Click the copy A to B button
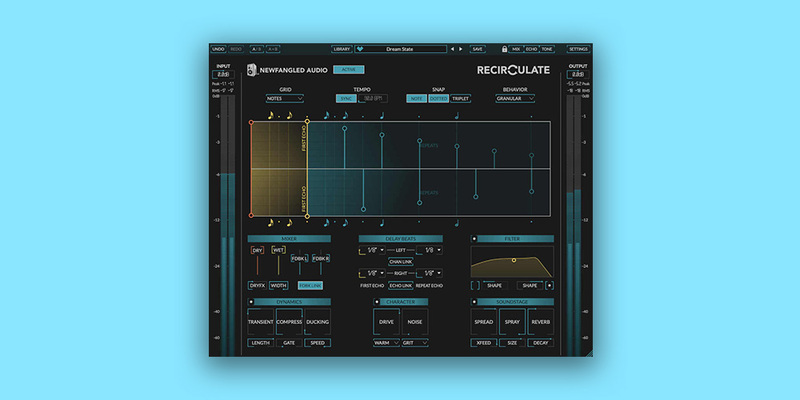The height and width of the screenshot is (400, 800). 273,49
